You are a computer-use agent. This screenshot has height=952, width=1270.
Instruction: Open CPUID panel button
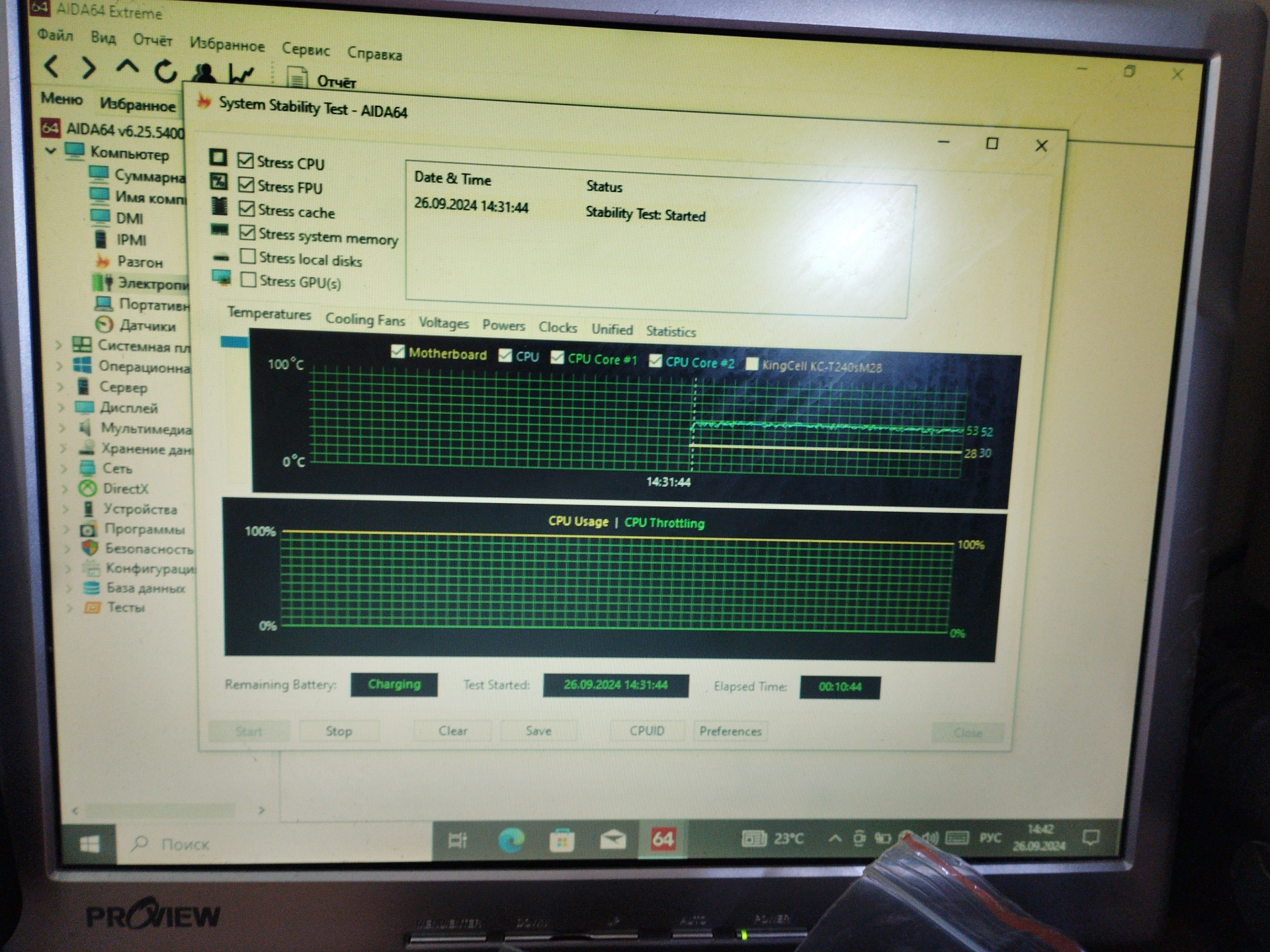pos(646,731)
